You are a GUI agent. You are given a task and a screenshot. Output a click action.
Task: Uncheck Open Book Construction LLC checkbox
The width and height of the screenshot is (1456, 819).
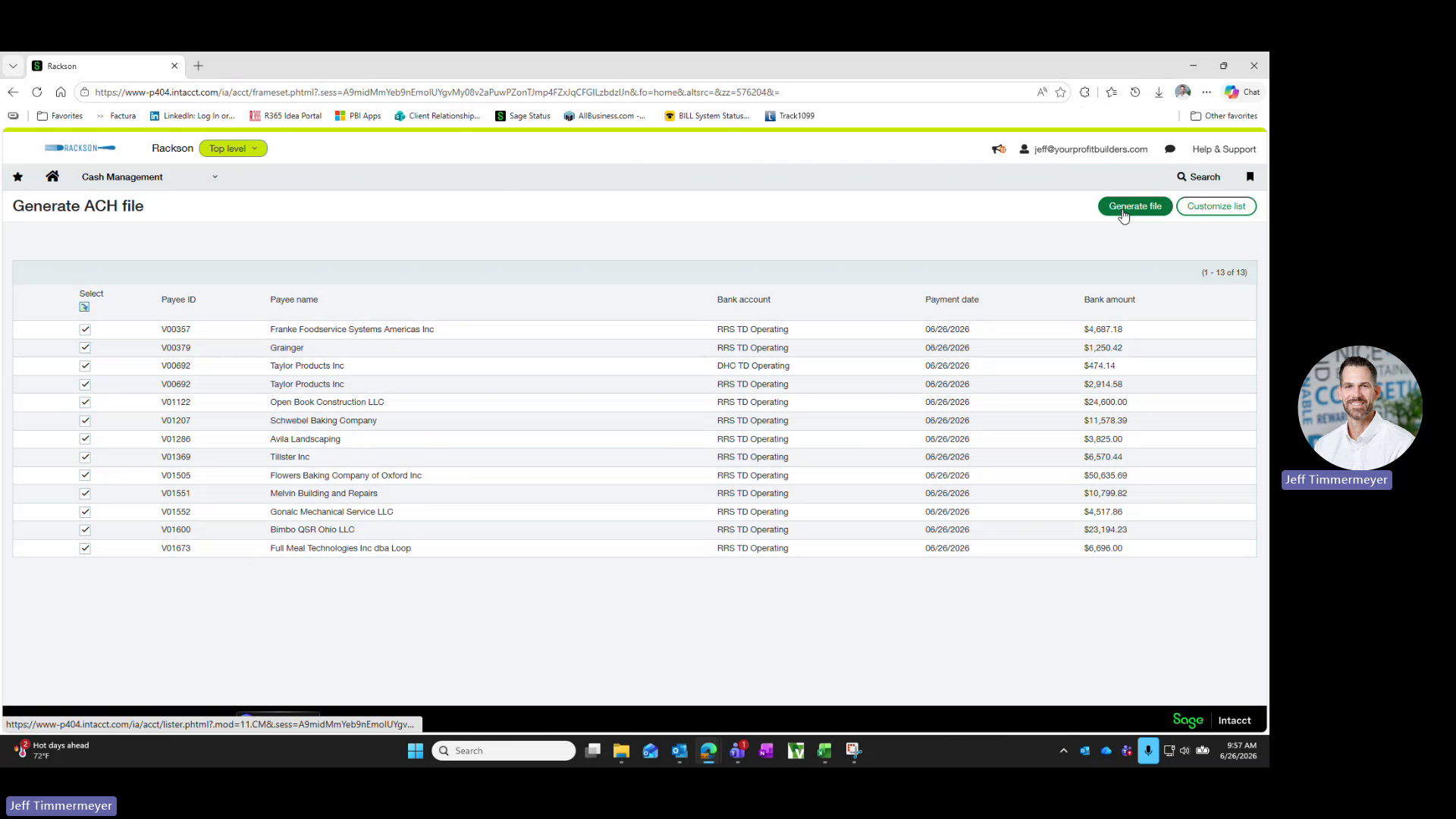85,403
